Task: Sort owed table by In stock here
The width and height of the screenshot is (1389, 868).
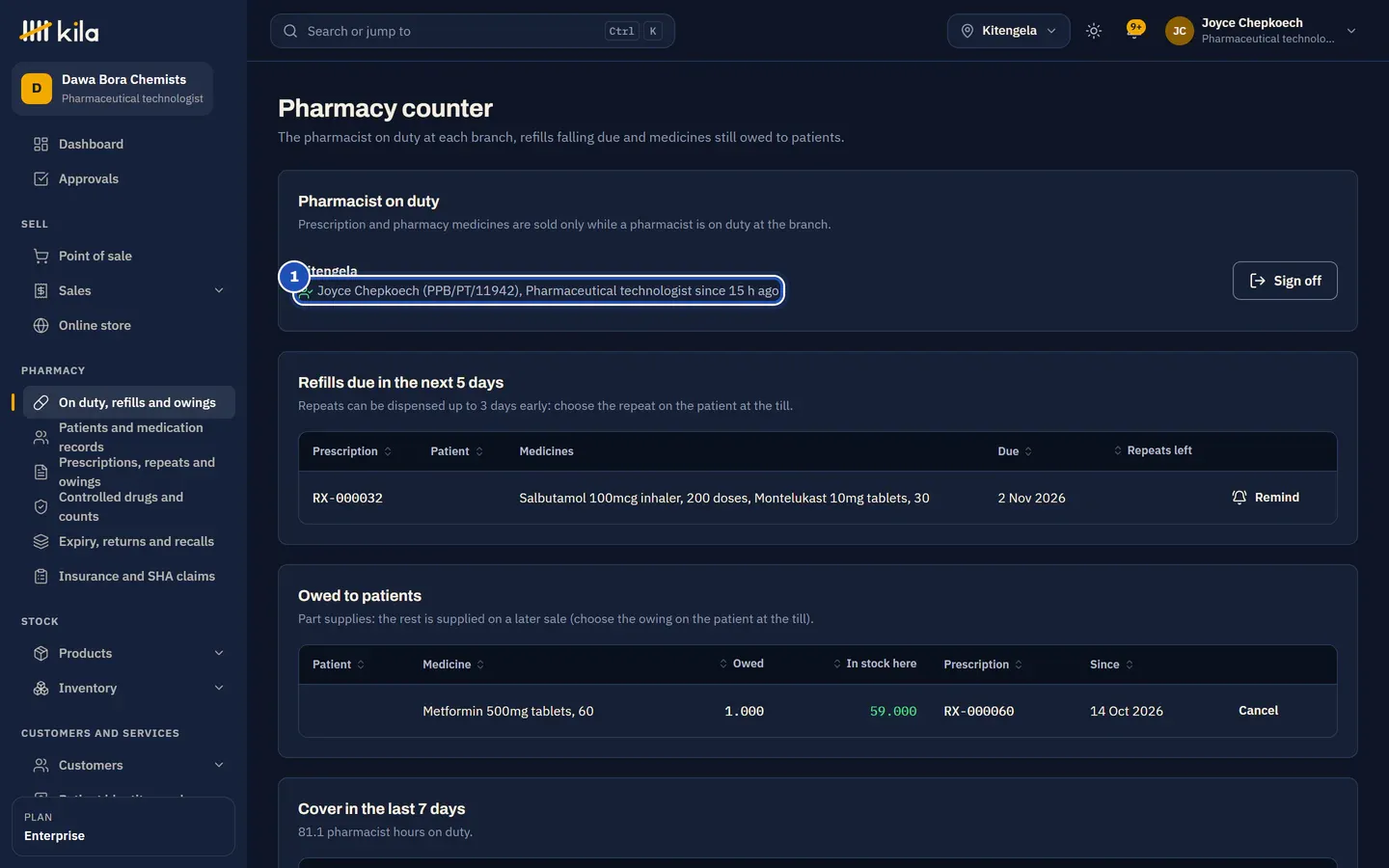Action: pyautogui.click(x=875, y=664)
